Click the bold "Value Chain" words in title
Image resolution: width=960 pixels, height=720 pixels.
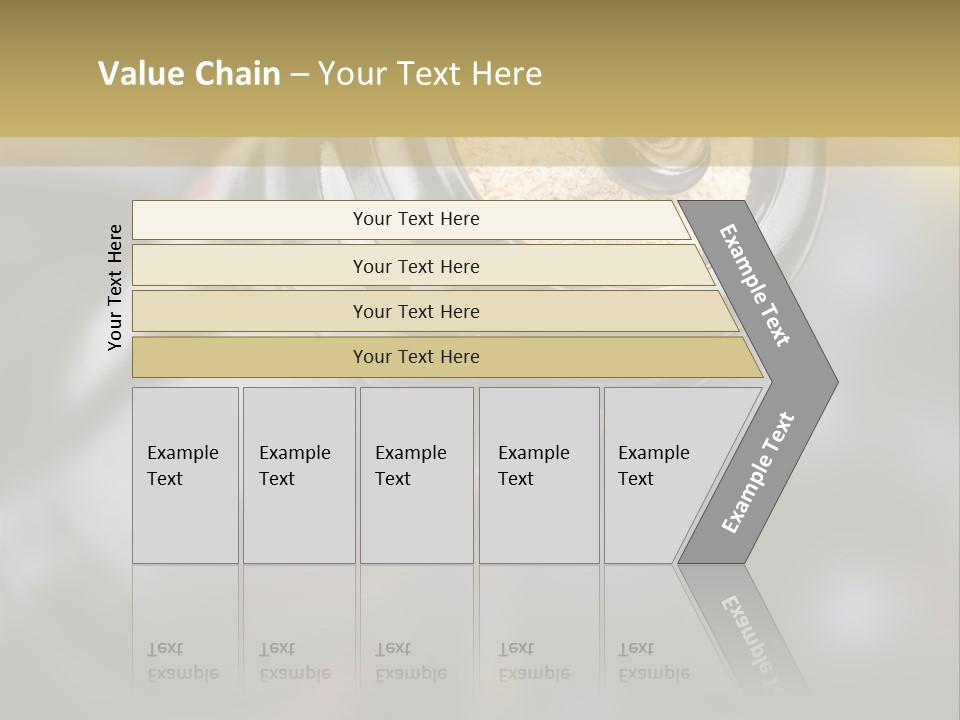click(189, 74)
